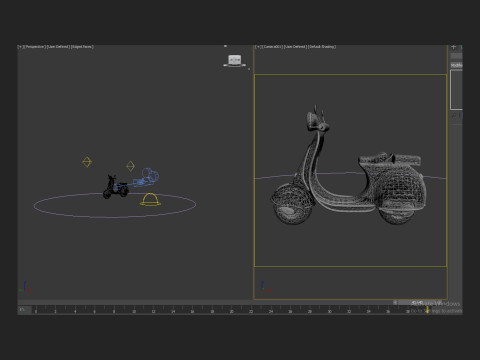Open the left viewport's Edged Faces shading menu
Screen dimensions: 480x360
[82, 47]
